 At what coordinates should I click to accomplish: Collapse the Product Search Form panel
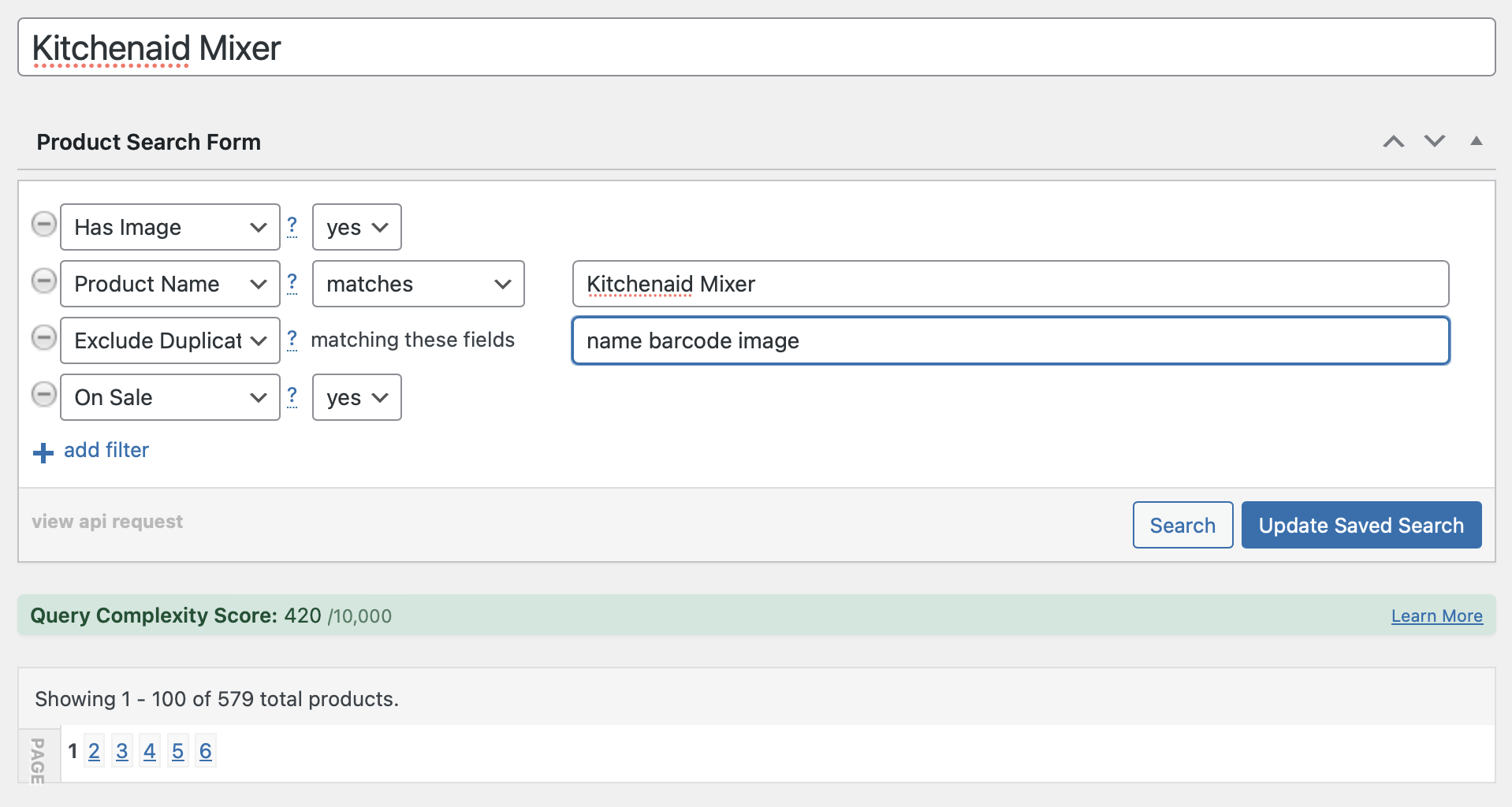1477,141
